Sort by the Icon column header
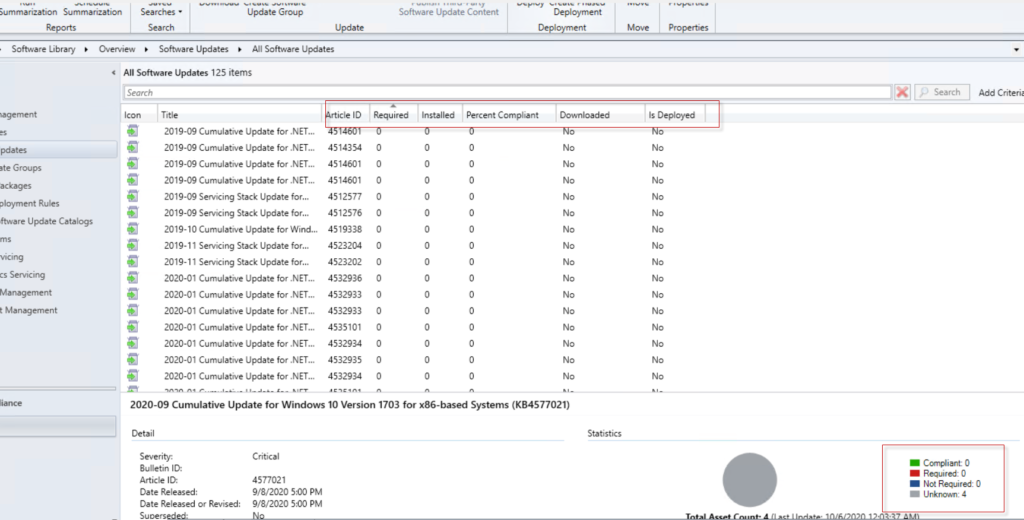The height and width of the screenshot is (520, 1024). pos(139,115)
